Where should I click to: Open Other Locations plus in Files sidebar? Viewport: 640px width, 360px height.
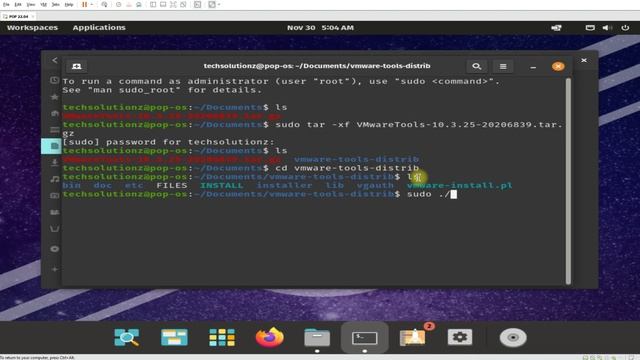pyautogui.click(x=54, y=269)
